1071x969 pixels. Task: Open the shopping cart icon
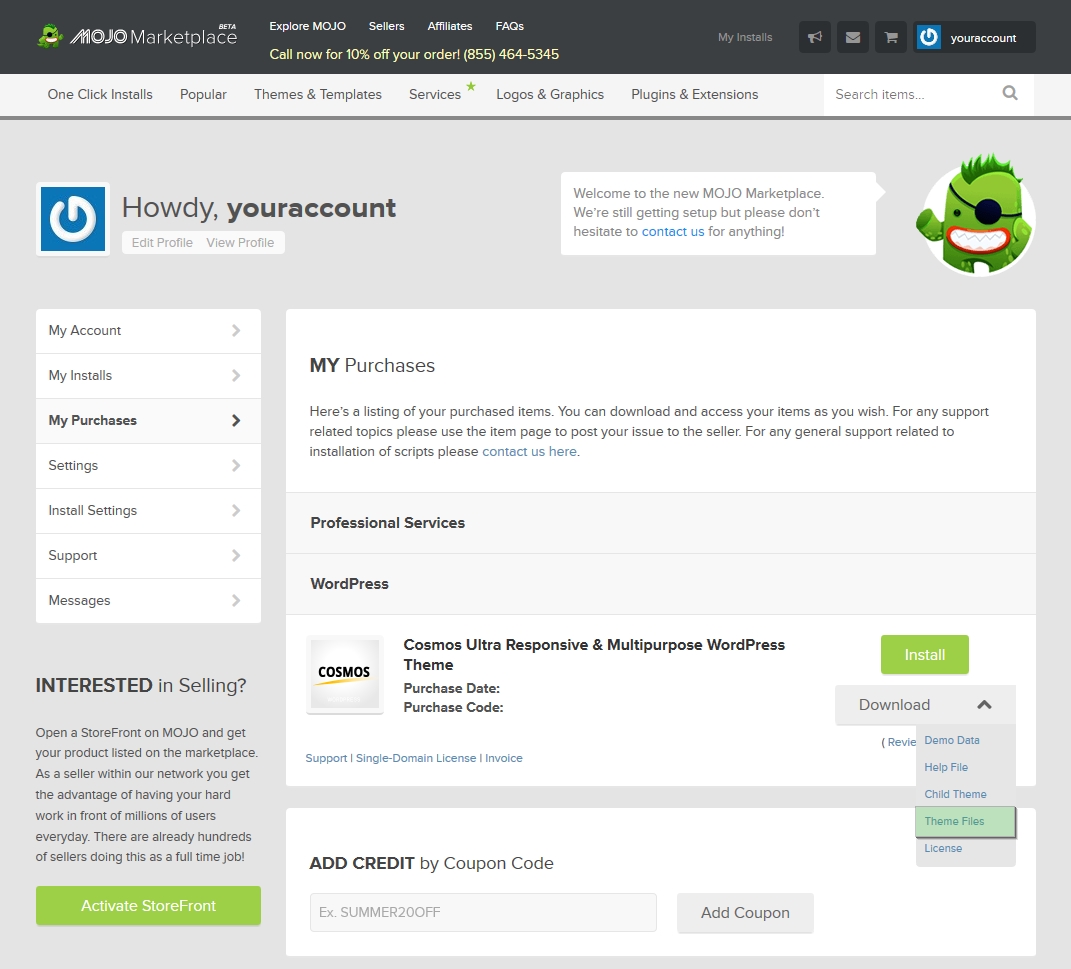pyautogui.click(x=891, y=37)
